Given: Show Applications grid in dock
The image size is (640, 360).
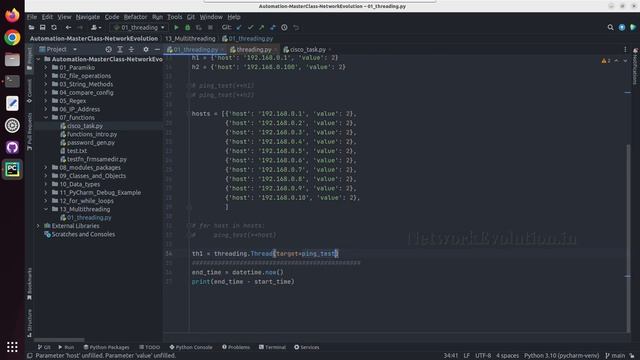Looking at the screenshot, I should click(x=12, y=347).
